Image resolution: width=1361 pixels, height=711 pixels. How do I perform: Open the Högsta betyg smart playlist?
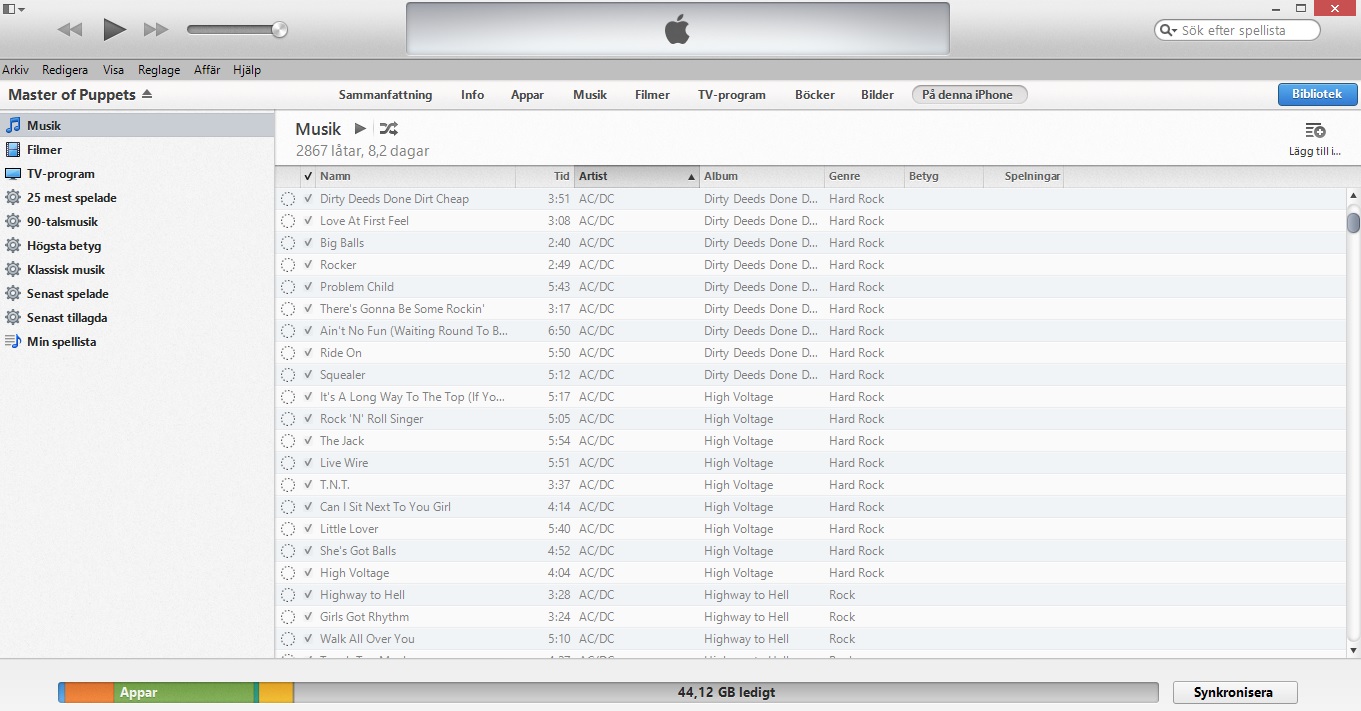[x=137, y=246]
